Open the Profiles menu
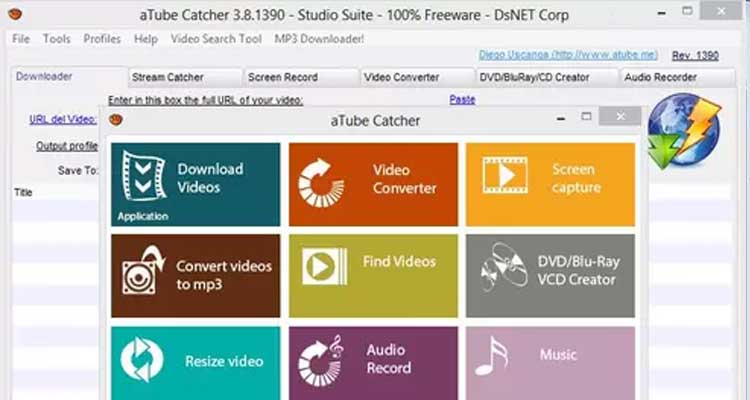 (102, 39)
